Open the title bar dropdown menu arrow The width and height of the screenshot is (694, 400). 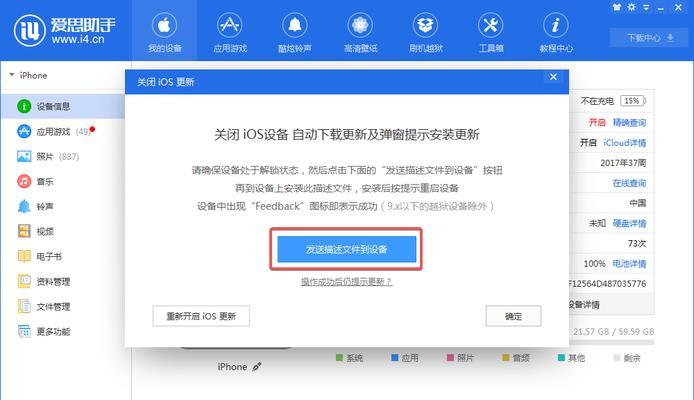[x=646, y=8]
